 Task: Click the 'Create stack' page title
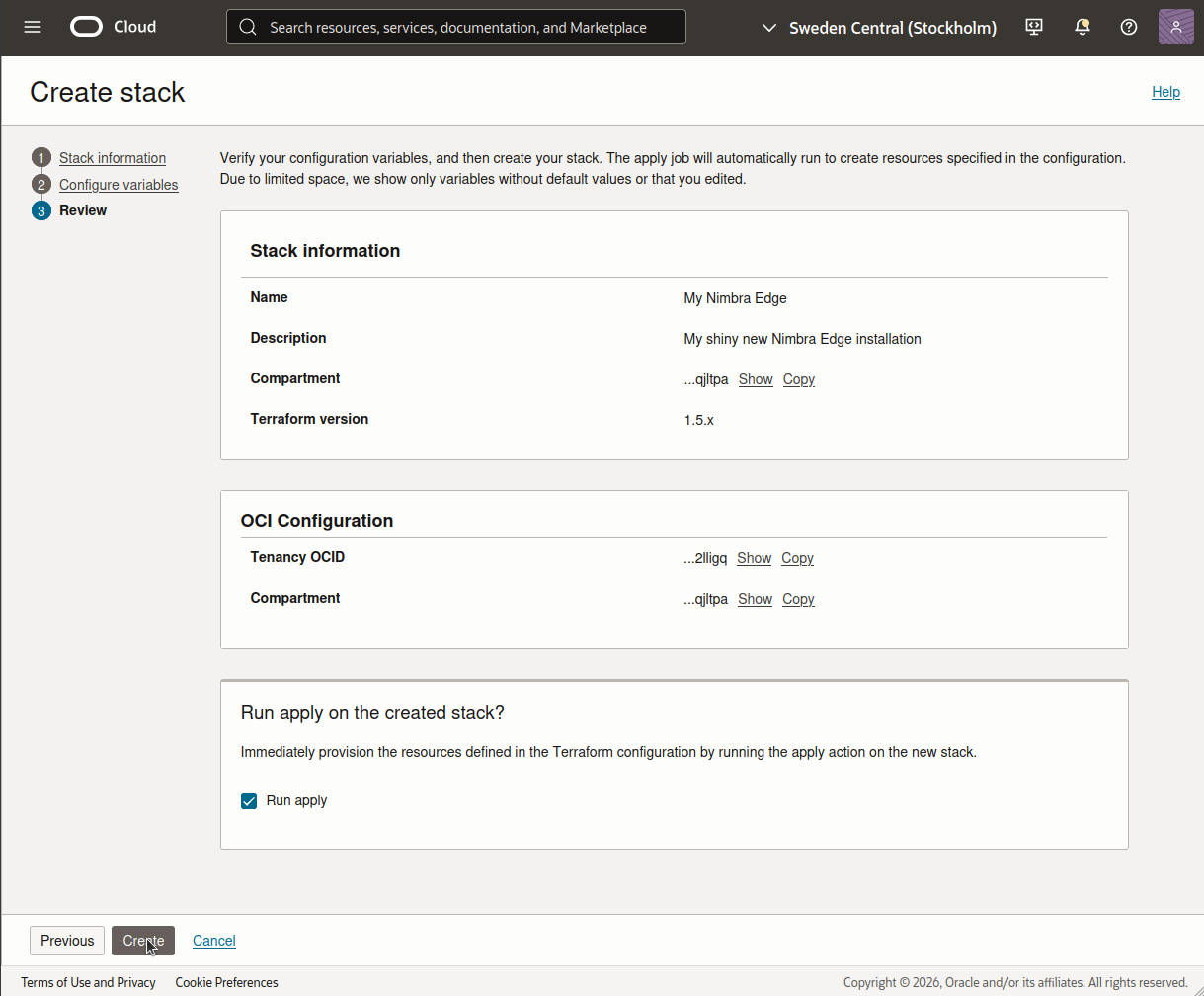point(108,92)
